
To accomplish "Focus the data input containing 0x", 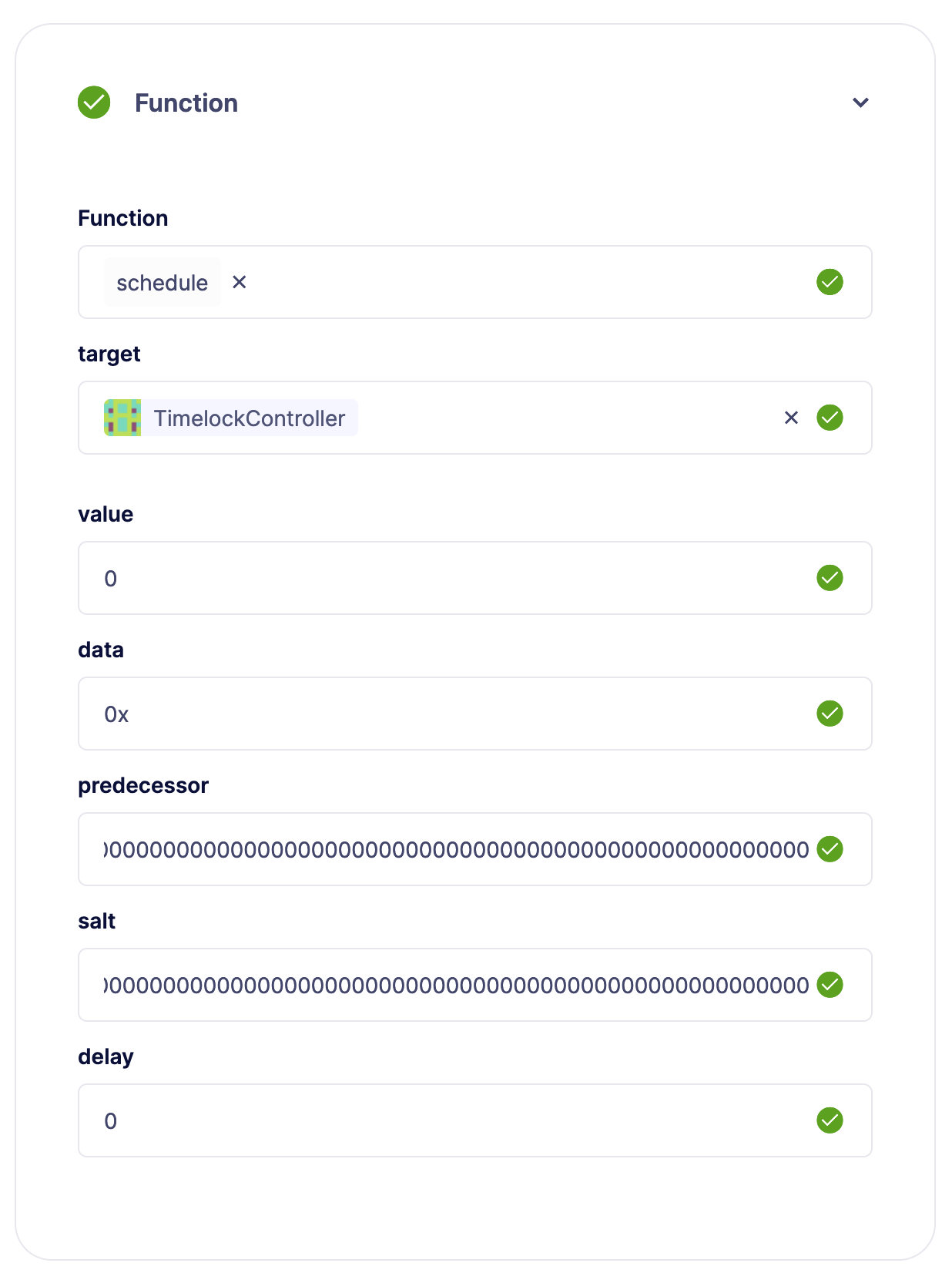I will pos(454,714).
